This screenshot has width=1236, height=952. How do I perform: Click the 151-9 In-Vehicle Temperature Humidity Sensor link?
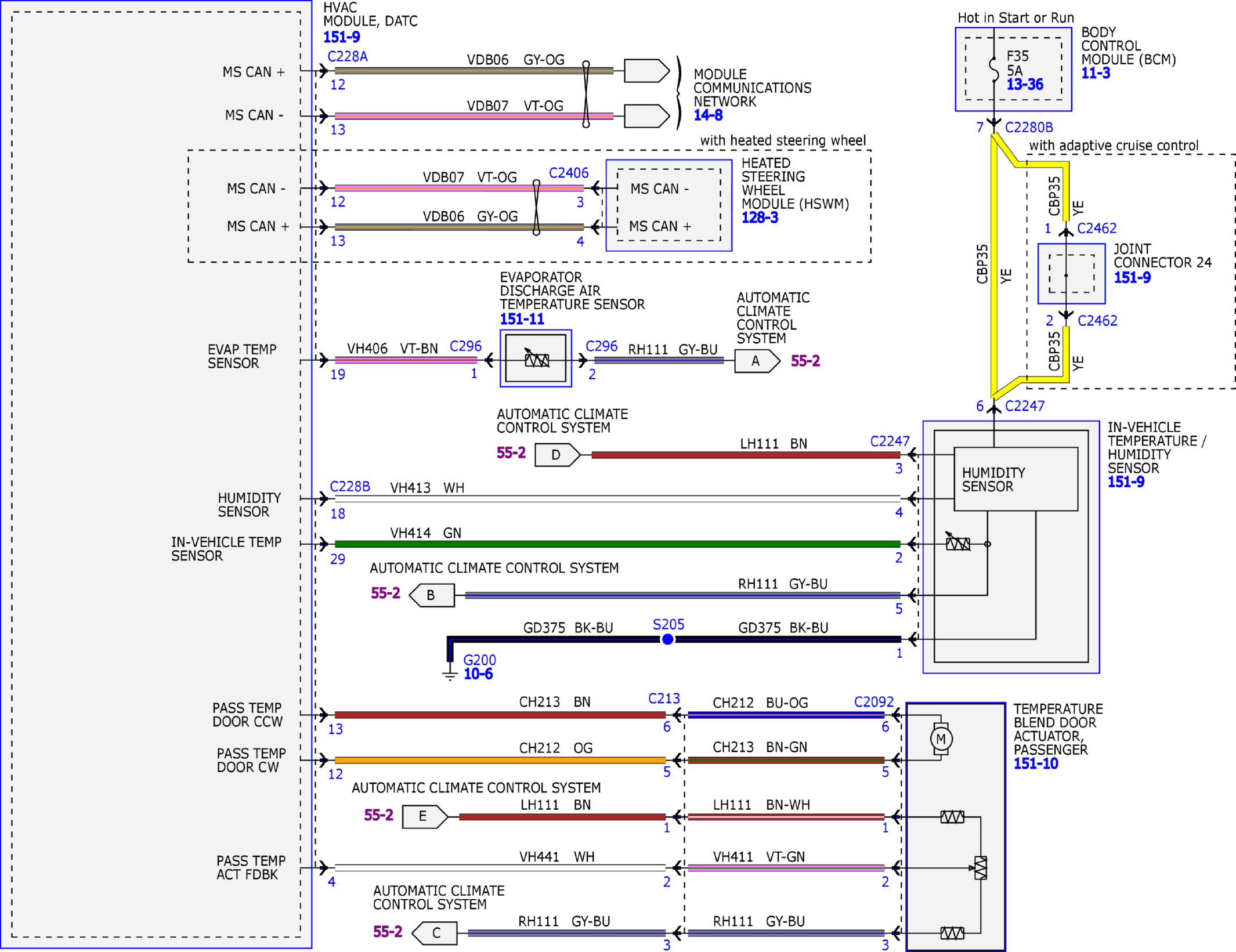(x=1126, y=482)
